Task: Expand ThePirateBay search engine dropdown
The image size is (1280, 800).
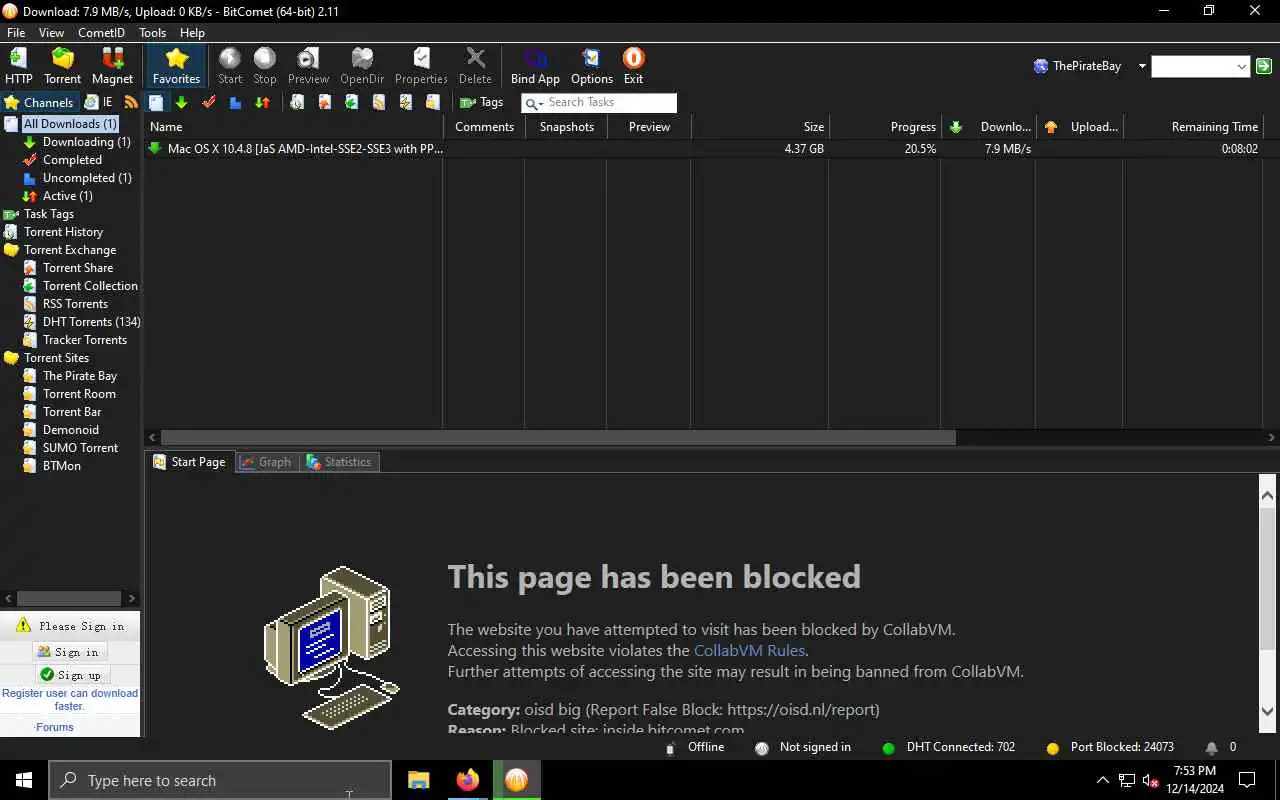Action: [x=1142, y=66]
